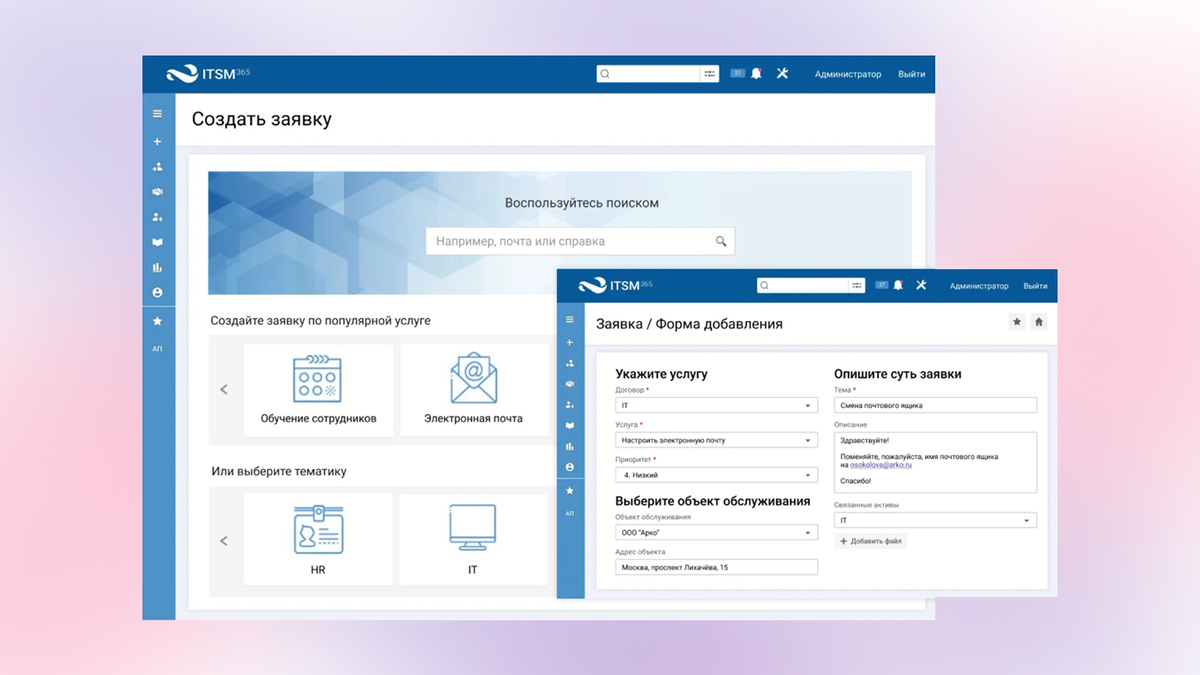Click 'Выйти' to log out

pos(911,74)
